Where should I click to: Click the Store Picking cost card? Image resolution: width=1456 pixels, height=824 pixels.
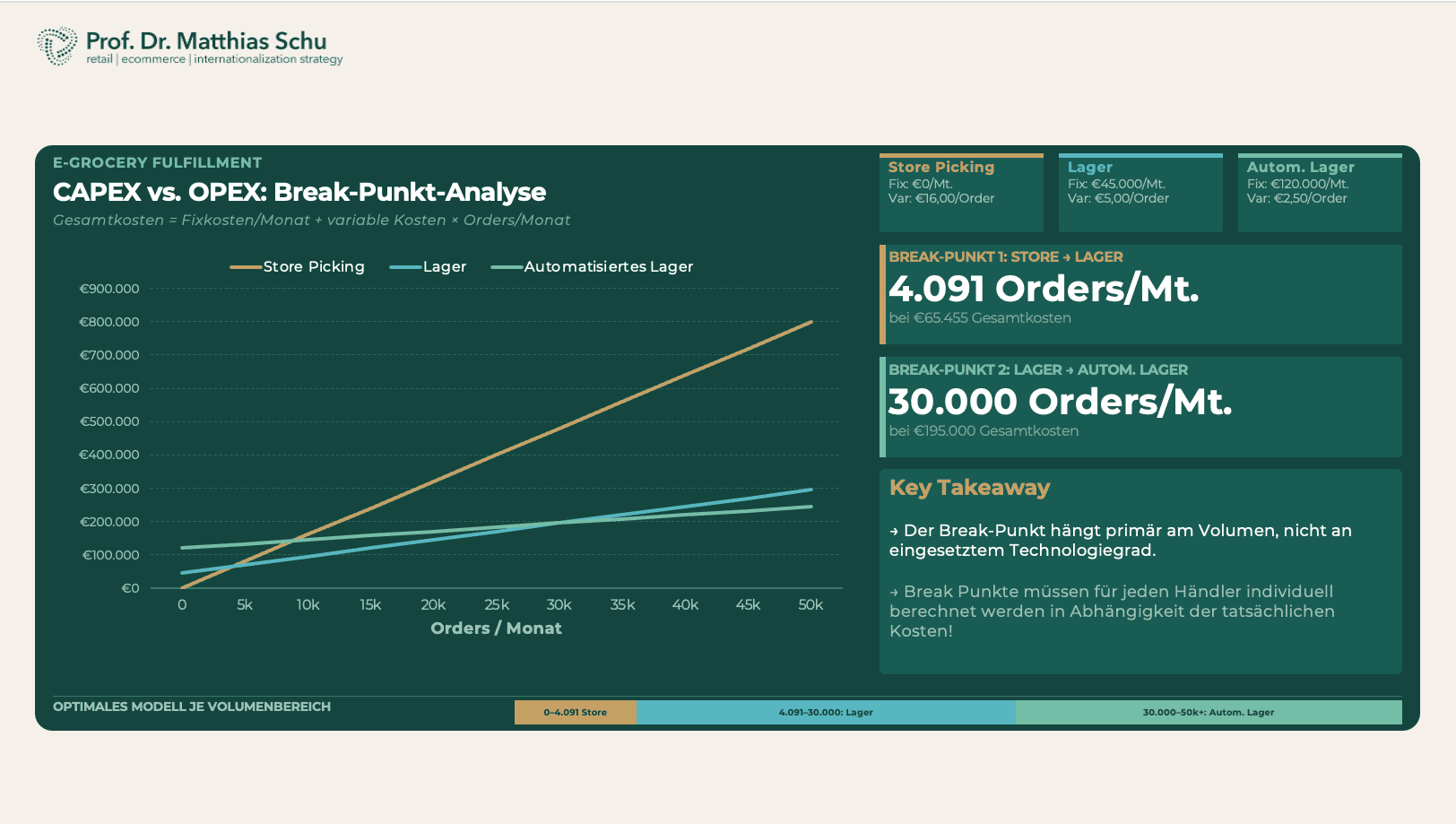961,193
